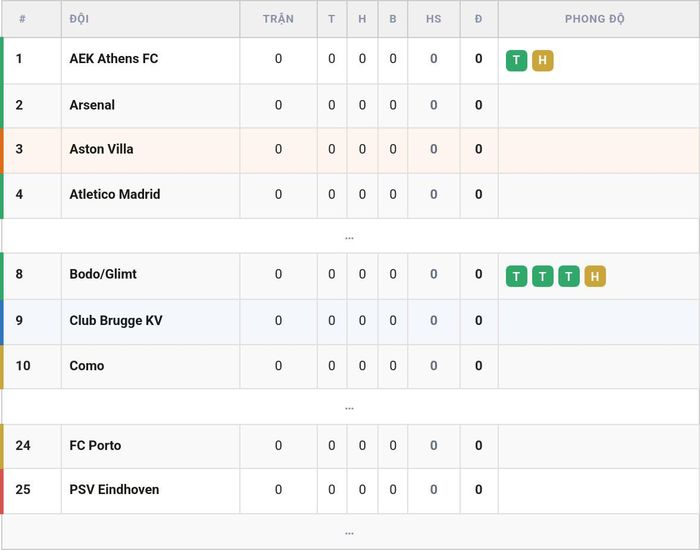The height and width of the screenshot is (550, 700).
Task: Click Bodo/Glimt second green T badge
Action: click(542, 276)
